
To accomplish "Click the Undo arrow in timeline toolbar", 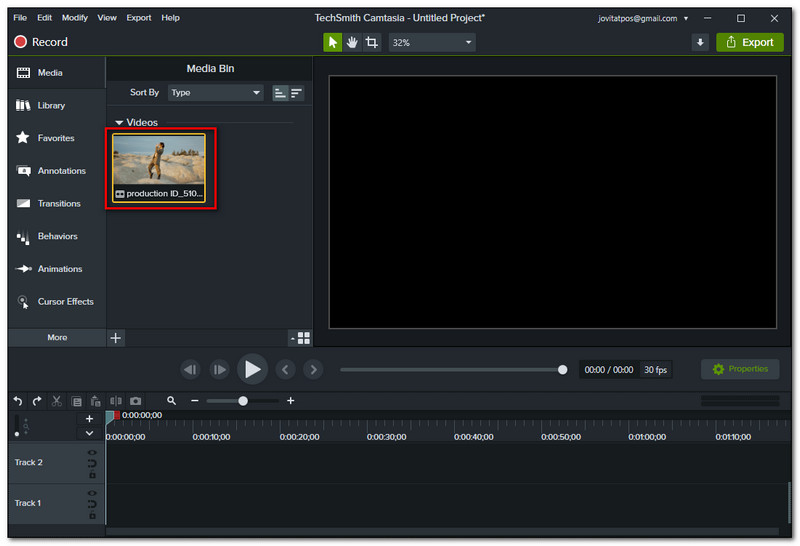I will [17, 400].
